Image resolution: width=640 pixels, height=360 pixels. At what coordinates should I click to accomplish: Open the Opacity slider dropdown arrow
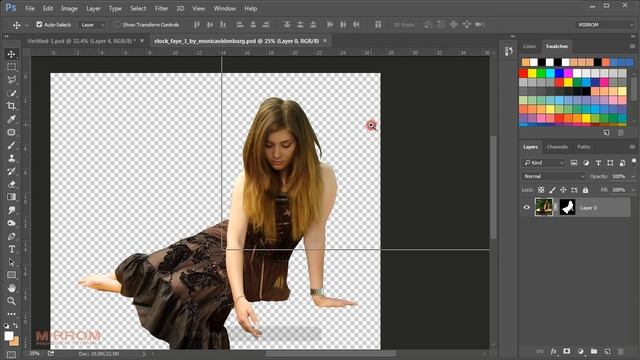pos(633,176)
